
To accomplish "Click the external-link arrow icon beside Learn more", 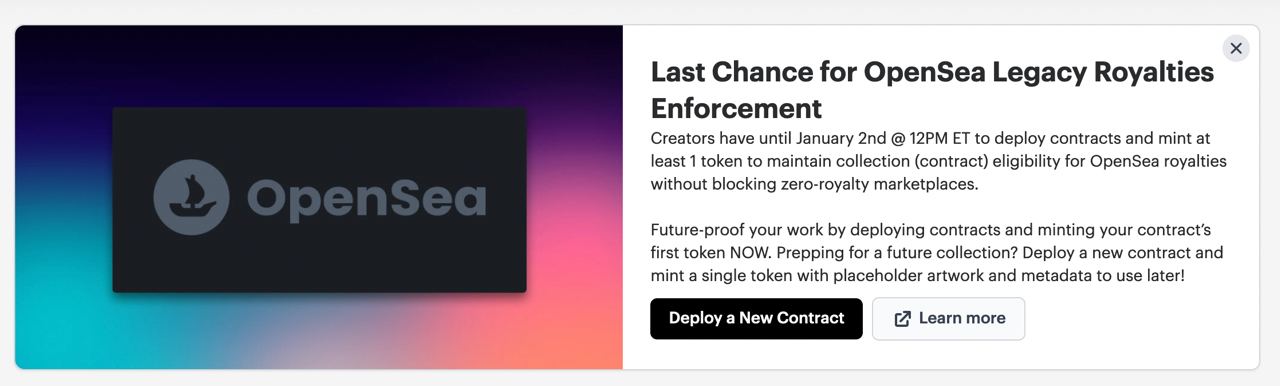I will click(x=902, y=319).
